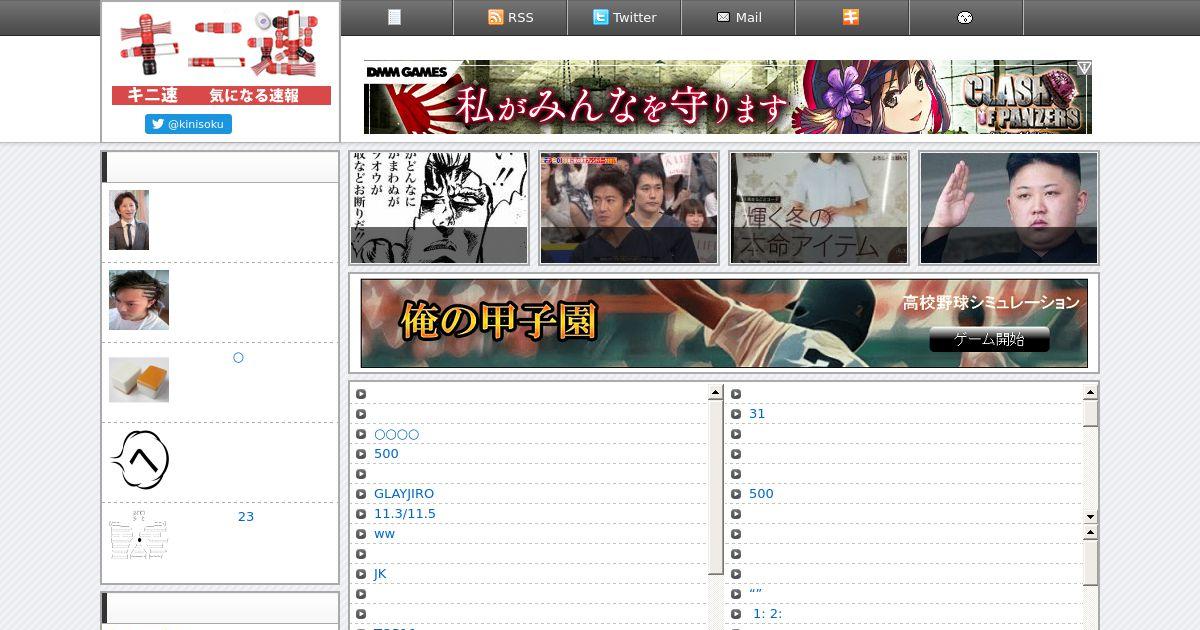Open the sidebar link containing 23
Image resolution: width=1200 pixels, height=630 pixels.
pos(246,517)
